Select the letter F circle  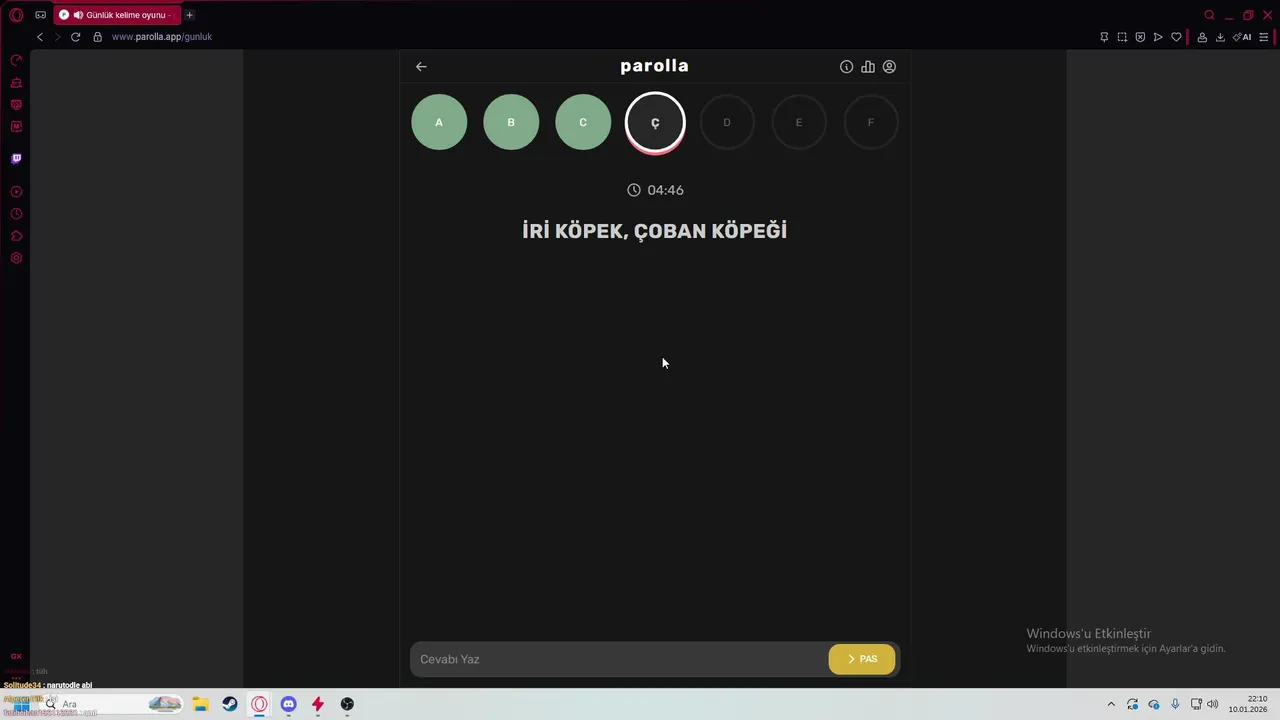pyautogui.click(x=871, y=122)
